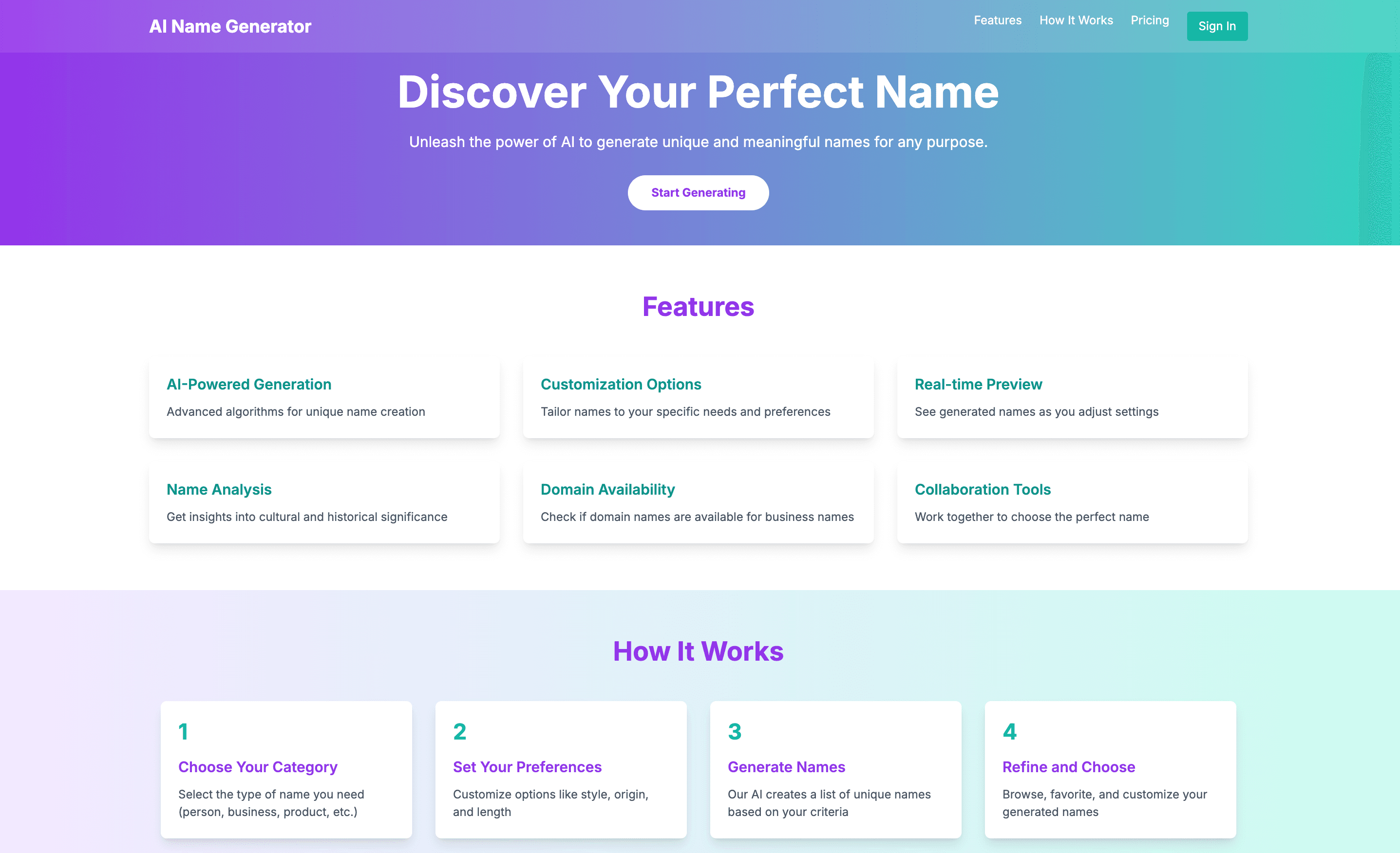Open the Real-time Preview feature card
This screenshot has height=853, width=1400.
[1072, 398]
